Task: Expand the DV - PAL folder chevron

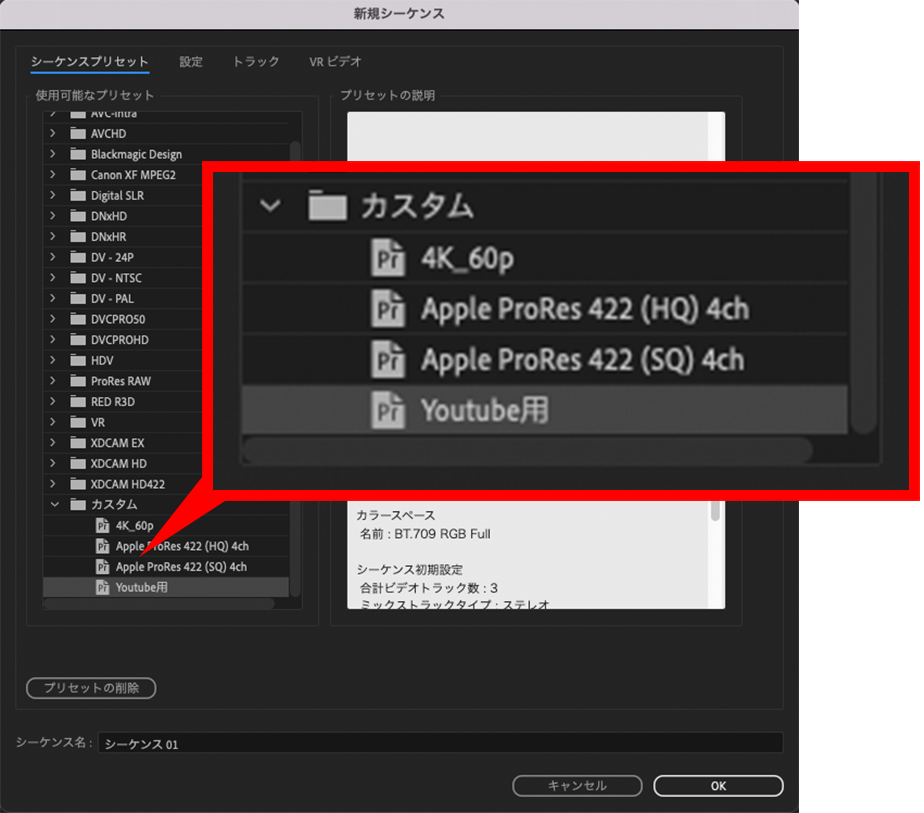Action: coord(53,299)
